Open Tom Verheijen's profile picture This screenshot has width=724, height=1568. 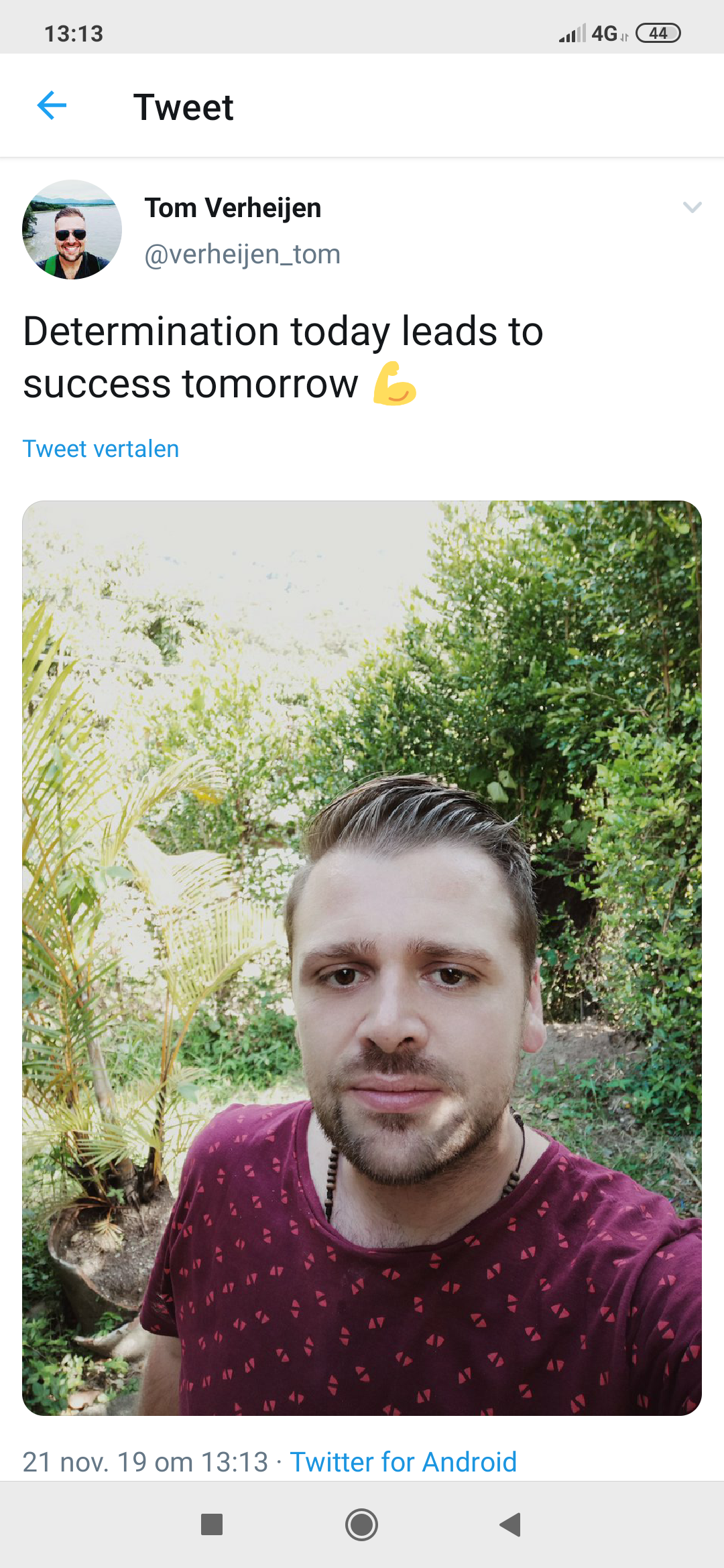coord(72,229)
